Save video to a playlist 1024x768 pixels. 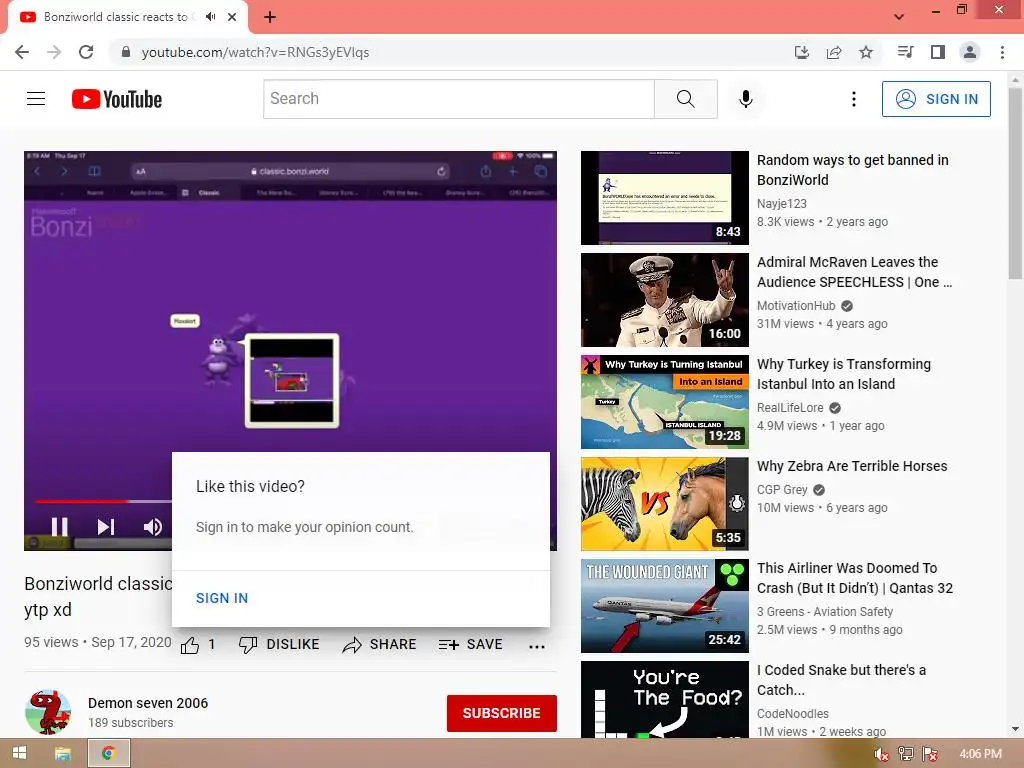[470, 645]
